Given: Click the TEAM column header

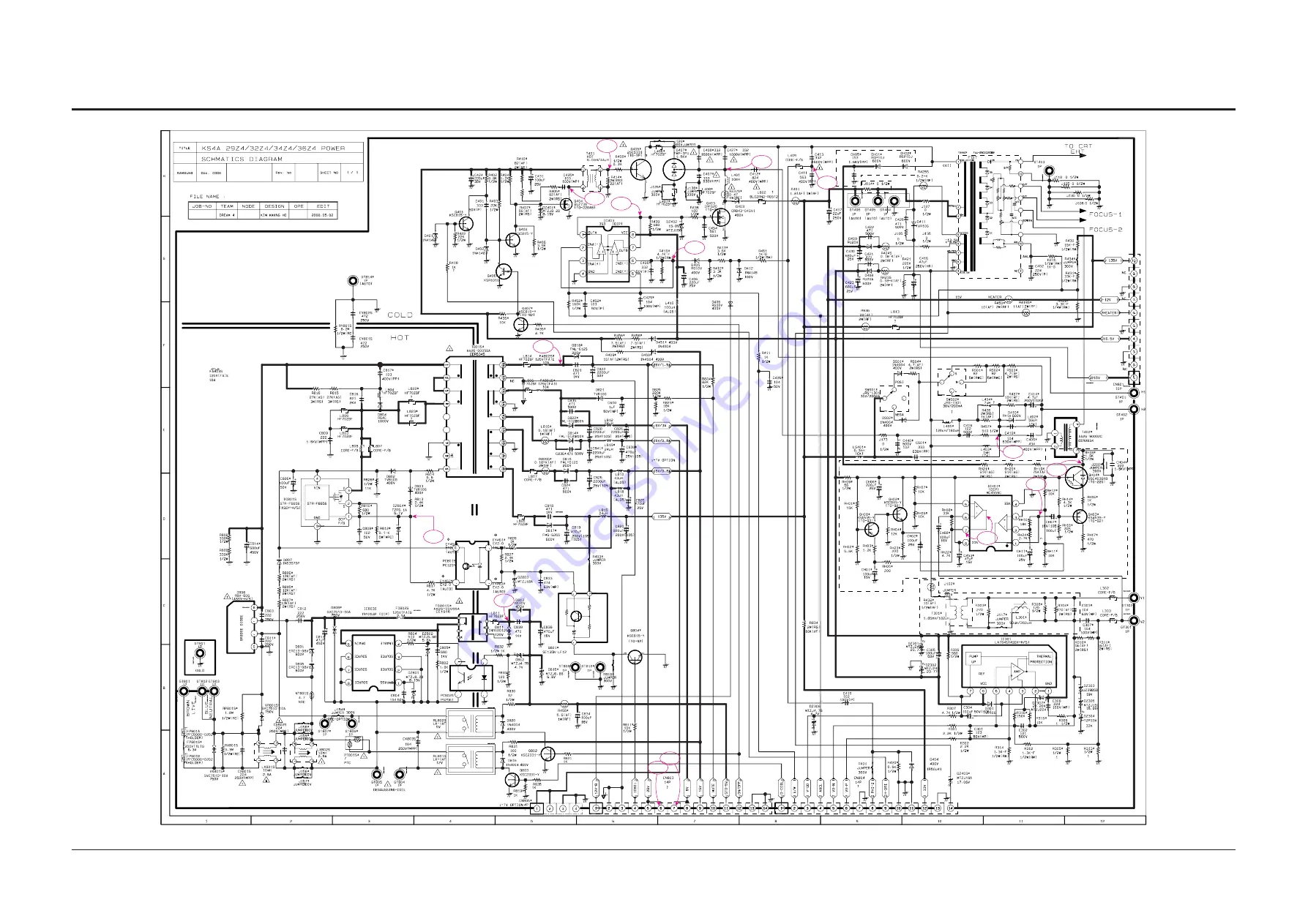Looking at the screenshot, I should 228,206.
